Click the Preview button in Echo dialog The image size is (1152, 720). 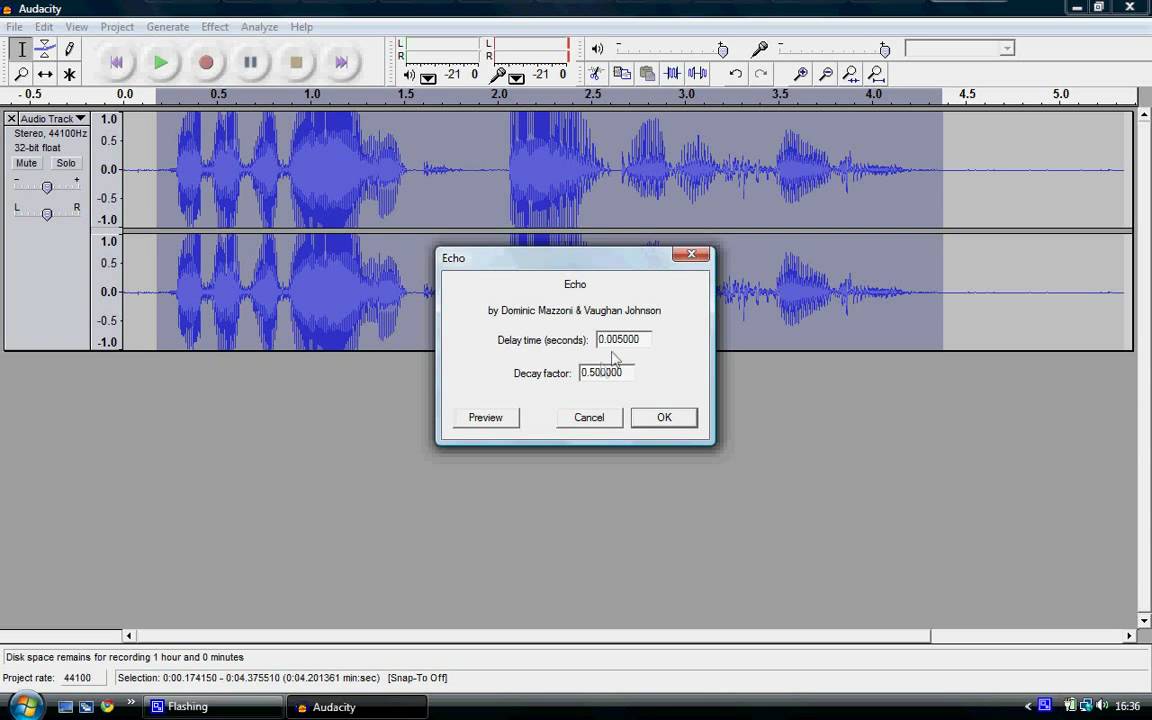coord(486,417)
